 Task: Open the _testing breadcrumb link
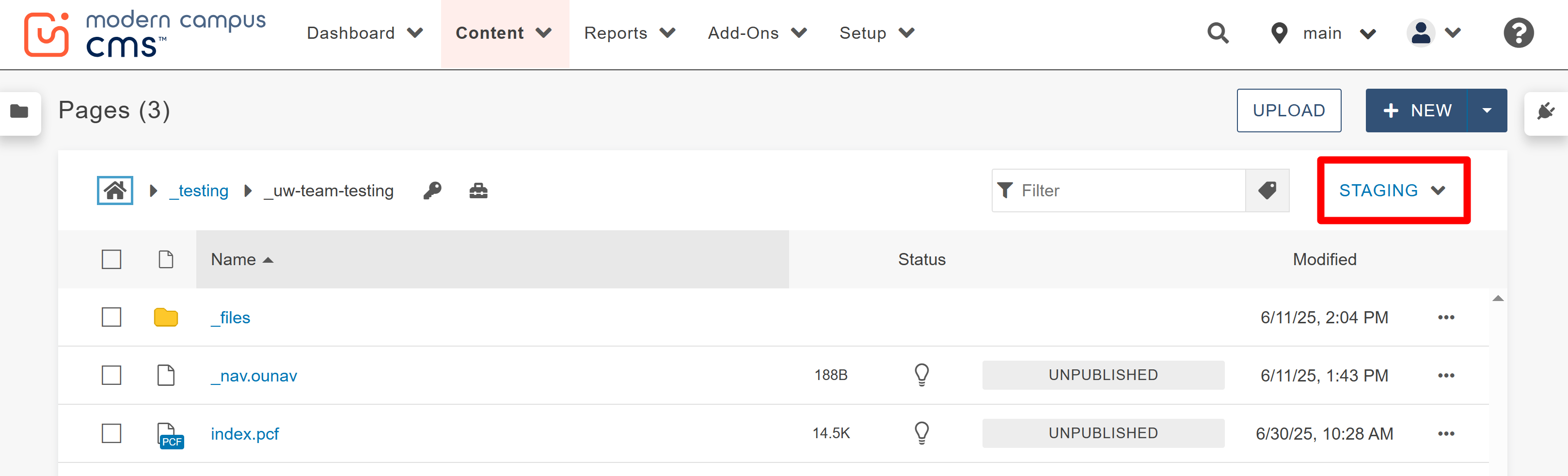tap(198, 190)
